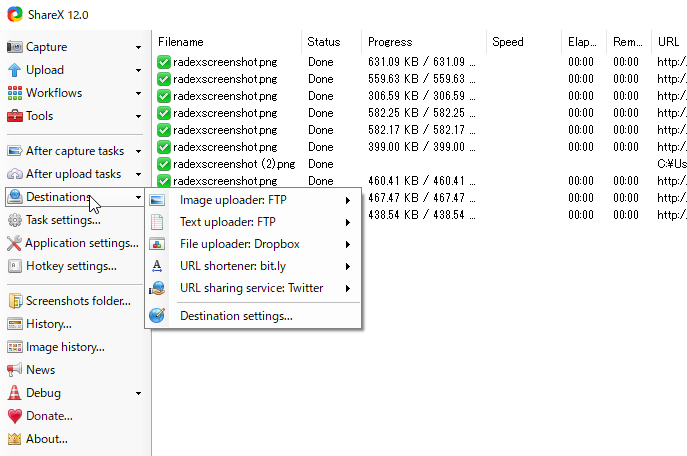Viewport: 687px width, 456px height.
Task: Click the Text uploader document icon
Action: pos(157,222)
